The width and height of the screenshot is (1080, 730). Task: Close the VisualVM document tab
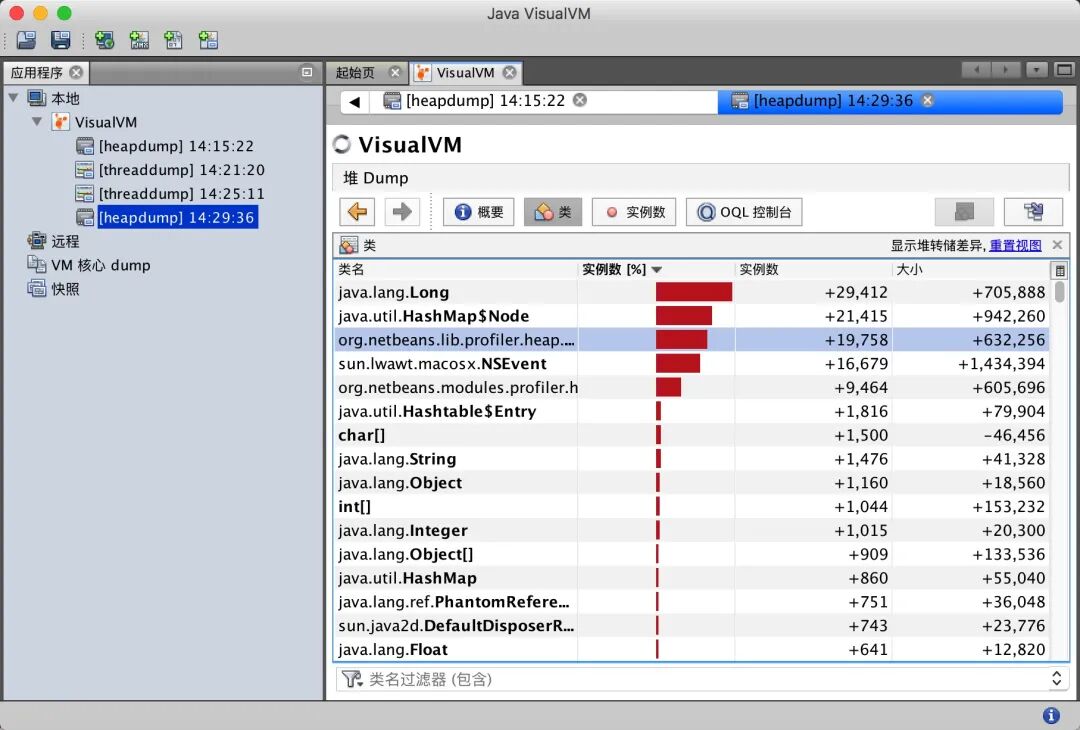[x=510, y=72]
